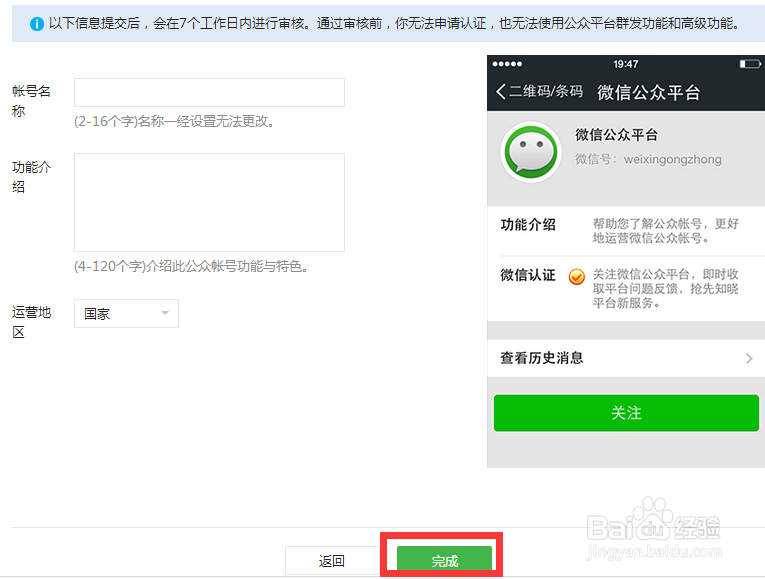Click the hint text (2-16个字)名称一经设置无法更改

(x=174, y=121)
